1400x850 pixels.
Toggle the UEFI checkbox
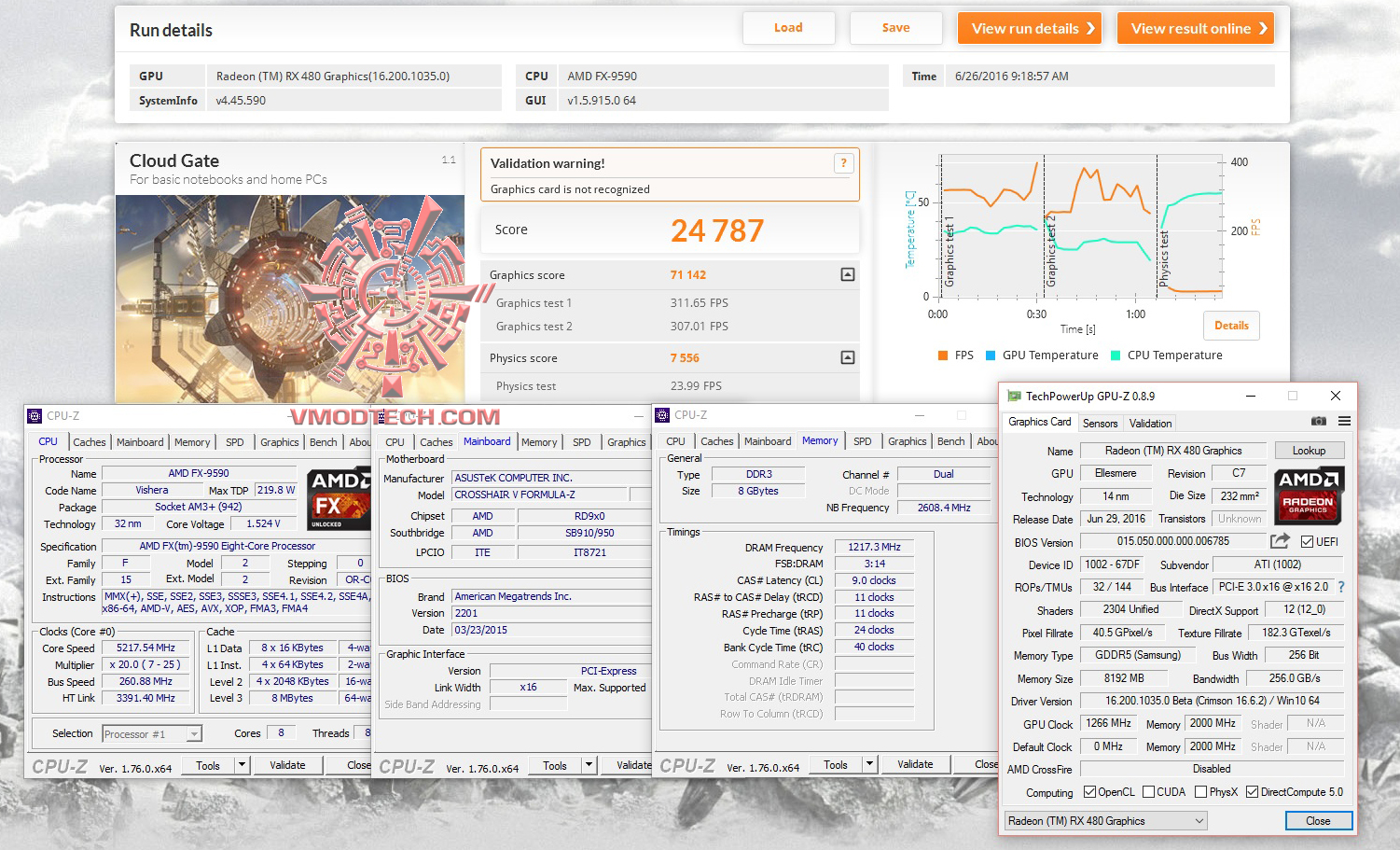pos(1307,541)
